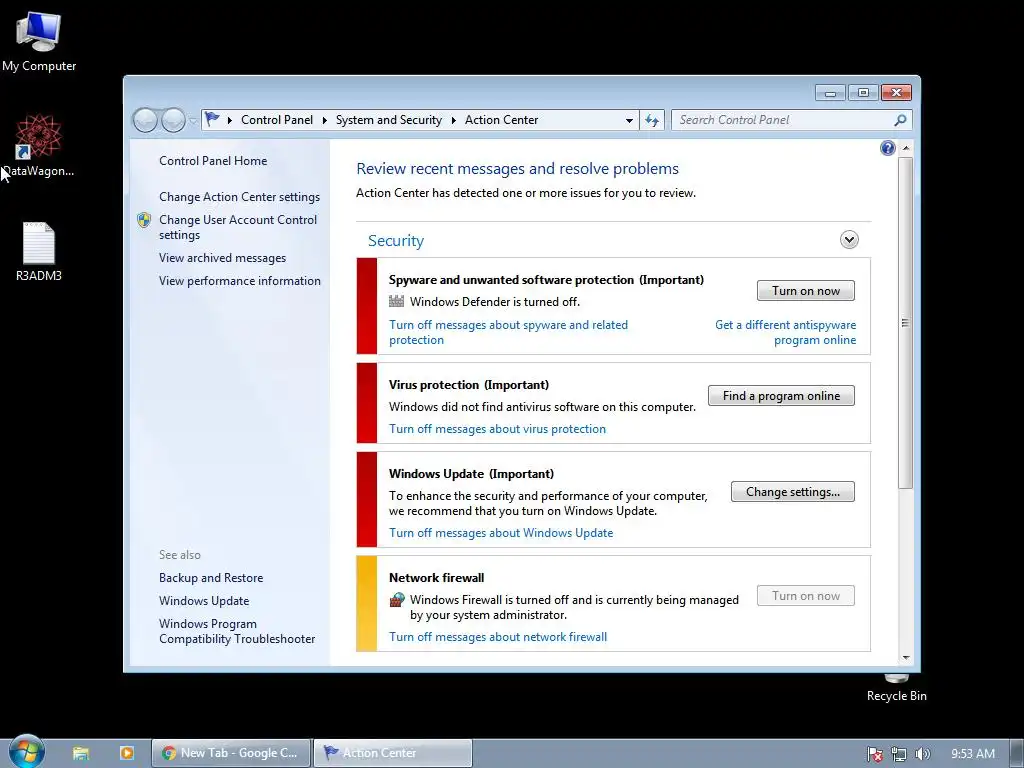The image size is (1024, 768).
Task: Click the refresh button beside the address bar
Action: point(652,120)
